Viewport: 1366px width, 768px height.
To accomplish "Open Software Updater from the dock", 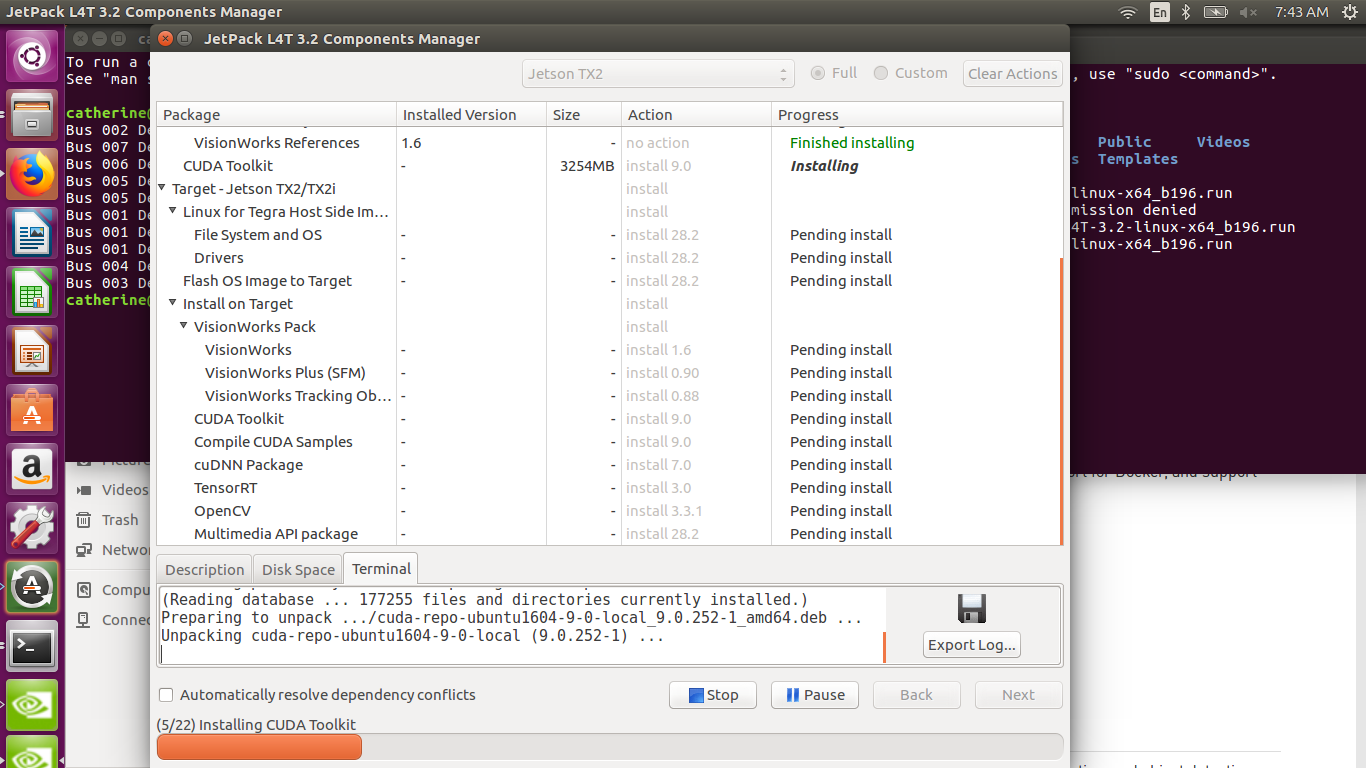I will click(x=33, y=587).
